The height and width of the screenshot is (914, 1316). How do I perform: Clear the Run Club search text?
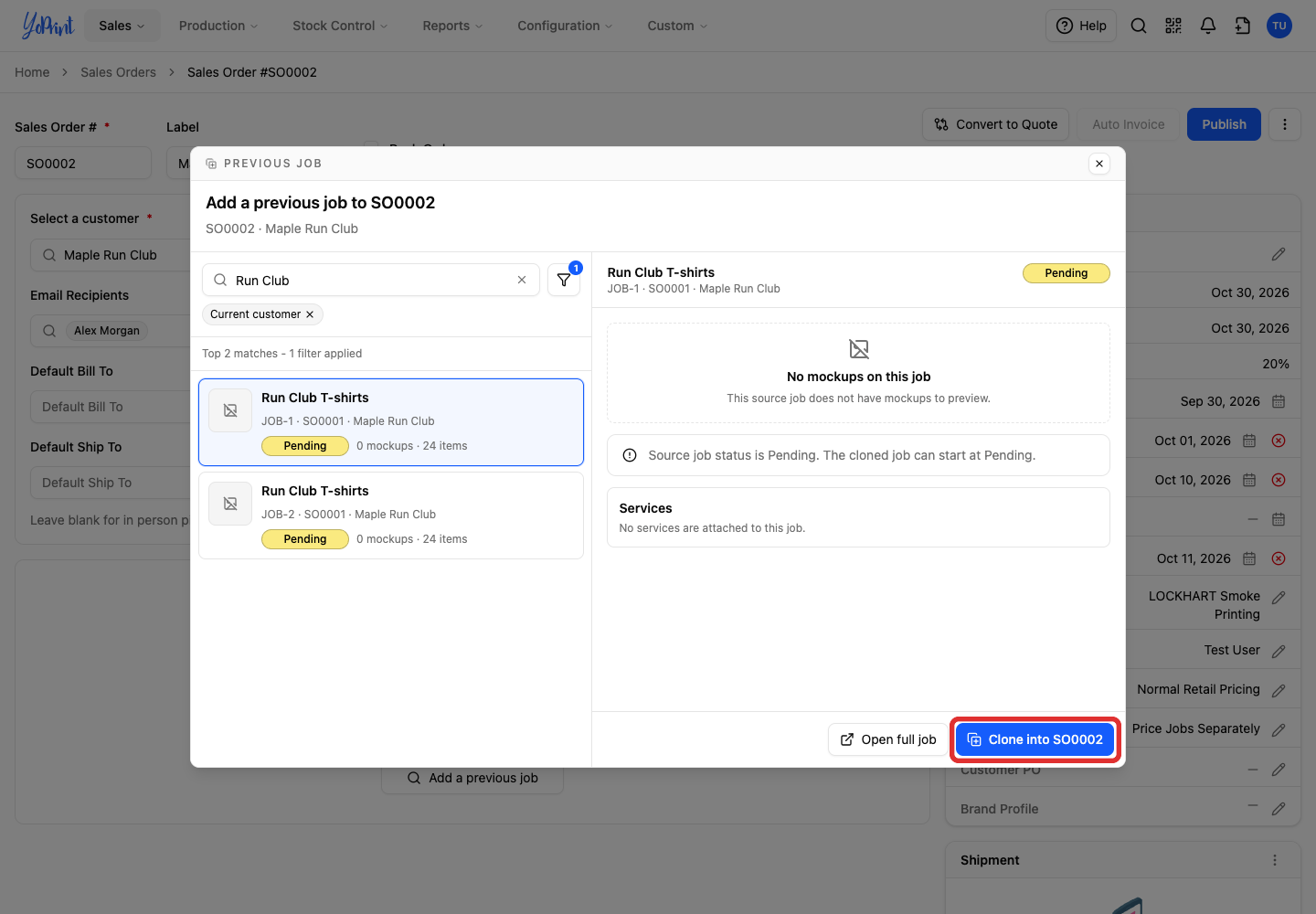[x=522, y=280]
